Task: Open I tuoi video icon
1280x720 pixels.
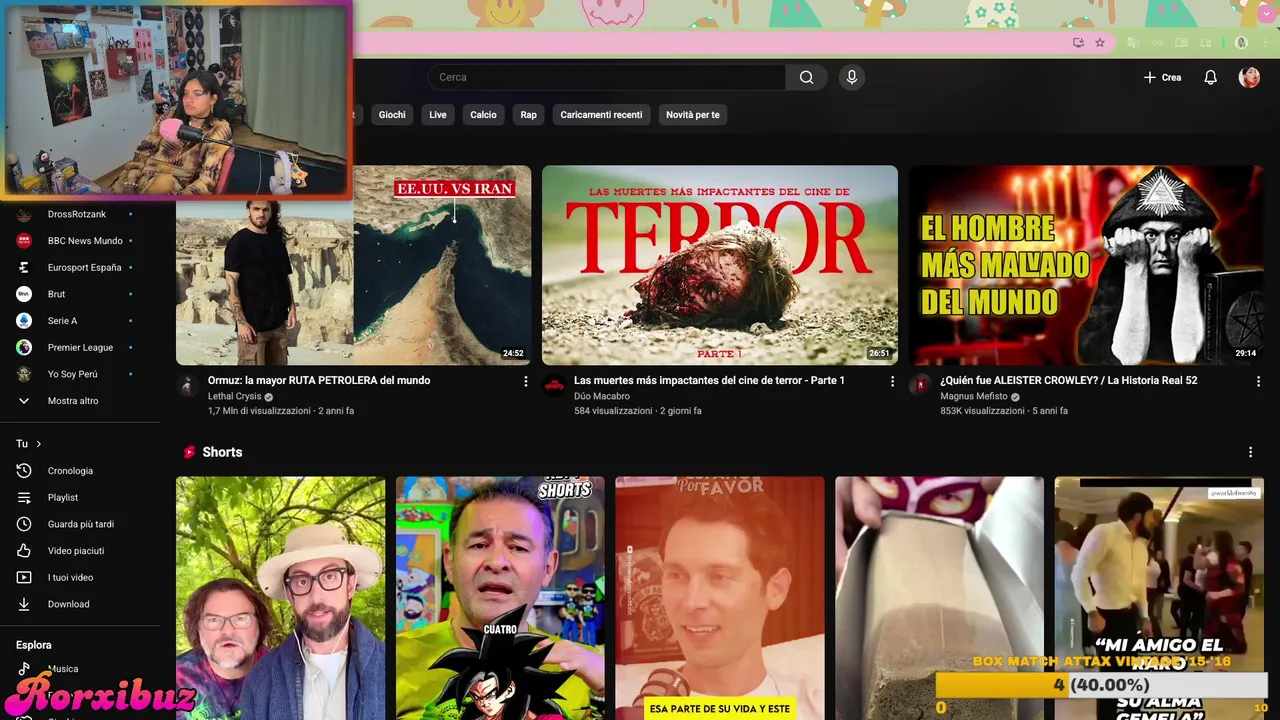Action: (24, 577)
